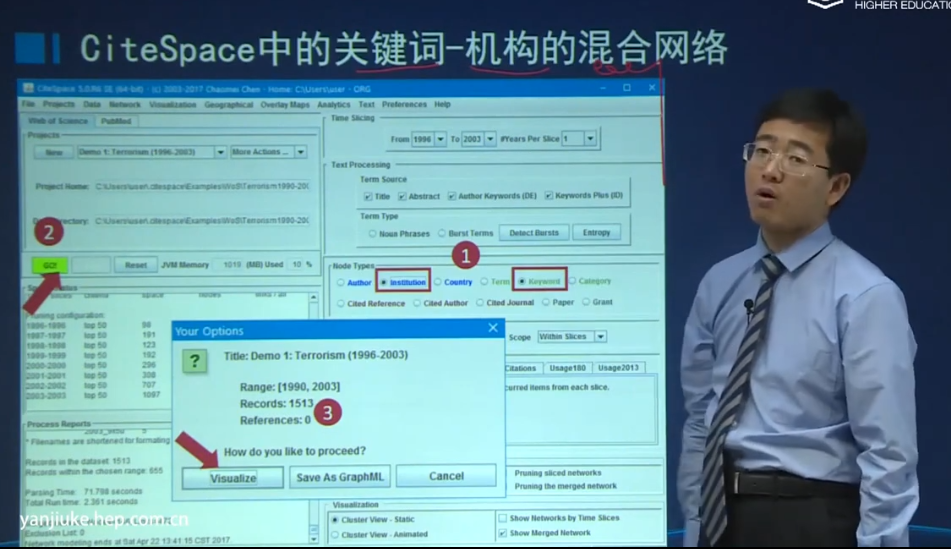Screen dimensions: 951x549
Task: Select Institution node type
Action: tap(383, 282)
